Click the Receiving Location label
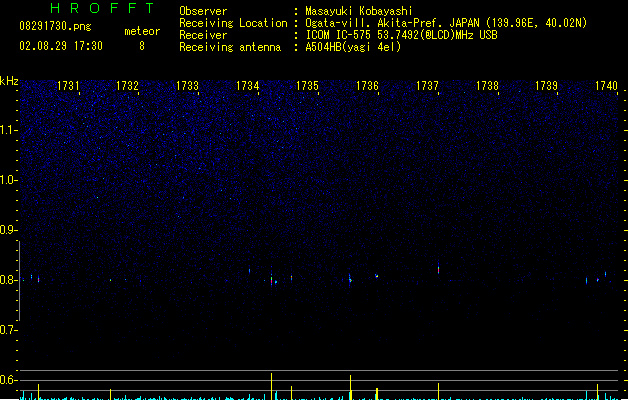The width and height of the screenshot is (629, 400). 233,23
